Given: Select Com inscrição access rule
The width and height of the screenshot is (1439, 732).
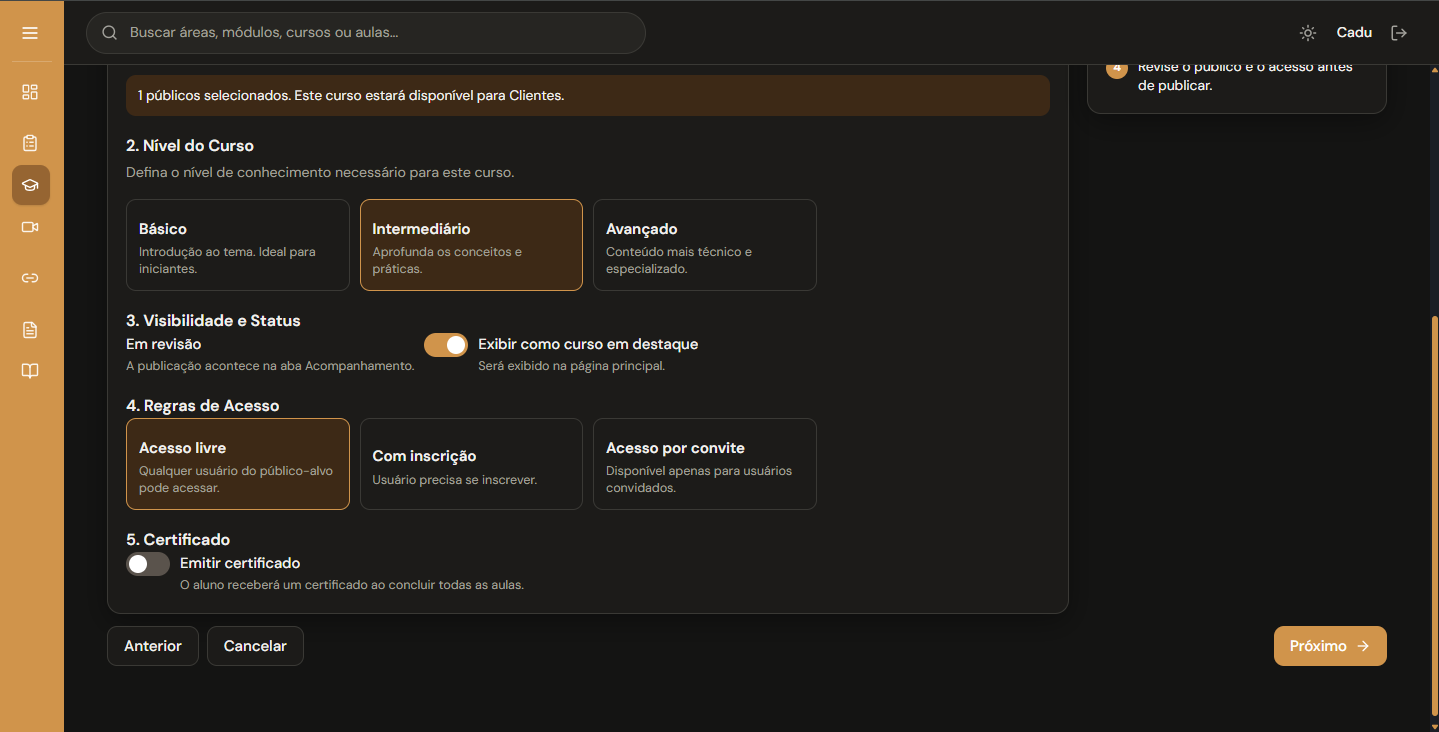Looking at the screenshot, I should point(471,464).
